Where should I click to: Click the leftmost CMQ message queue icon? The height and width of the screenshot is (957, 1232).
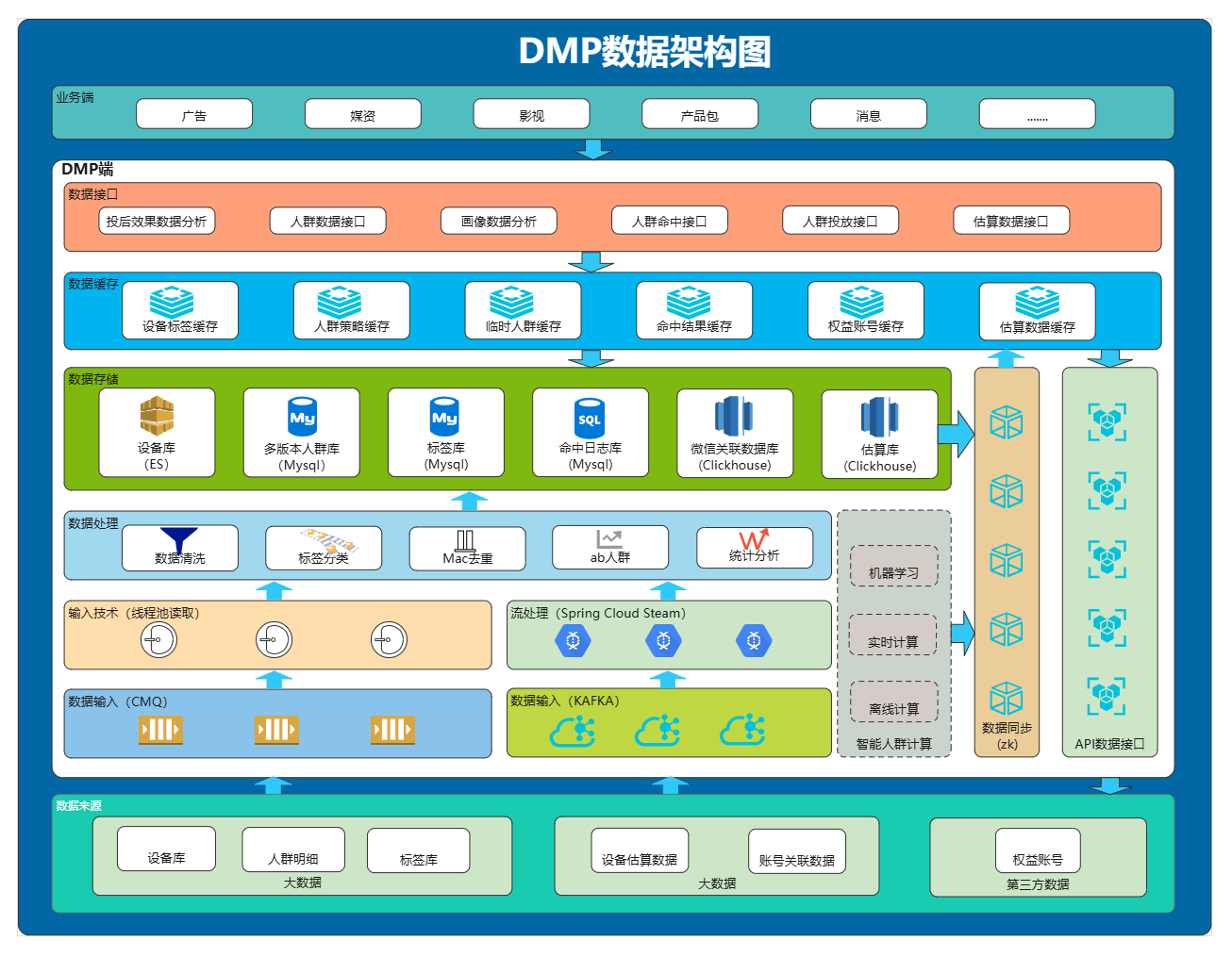coord(160,729)
